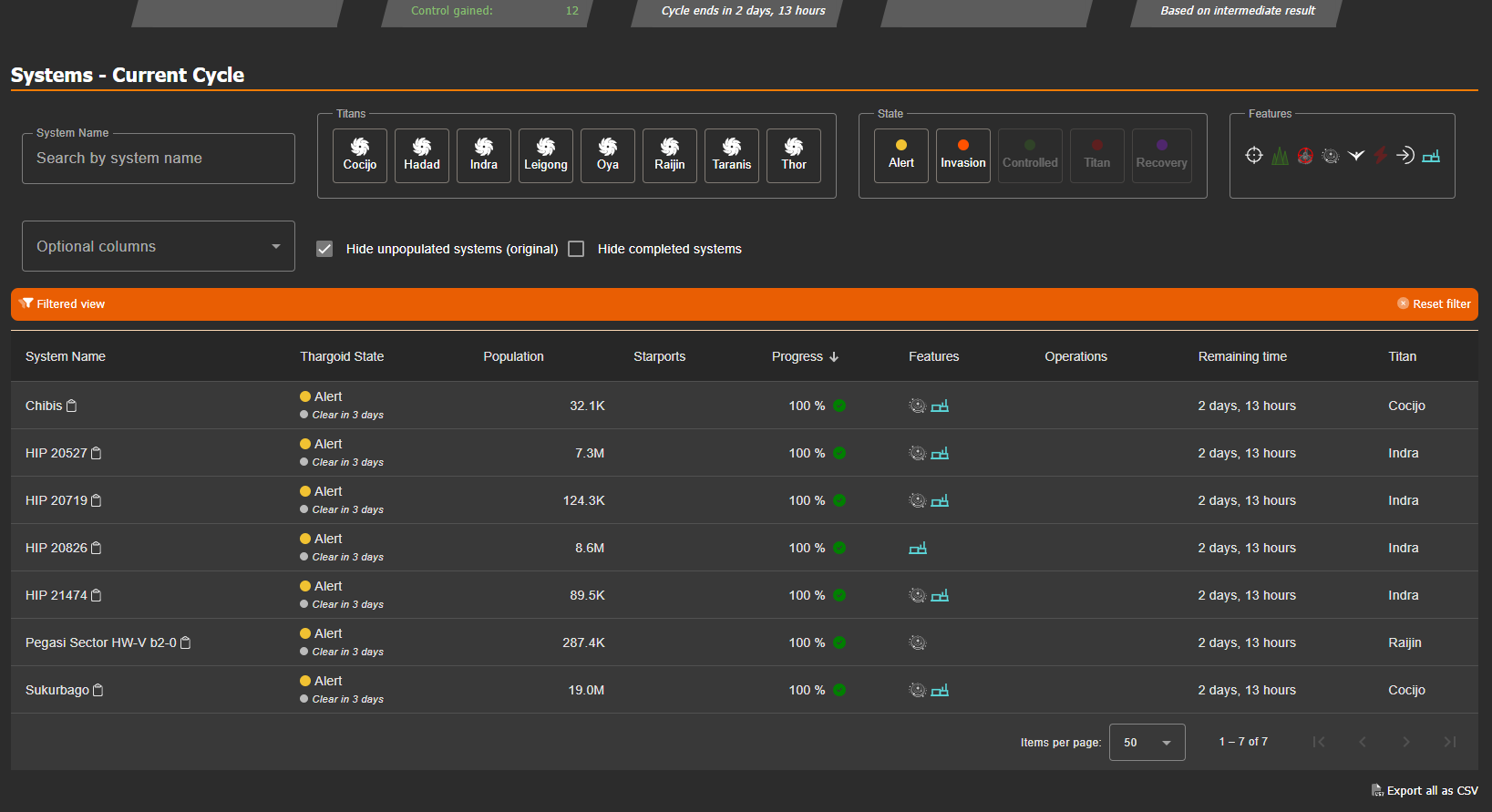Click Raijin titan cell in Pegasi Sector row
1492x812 pixels.
click(x=1405, y=642)
